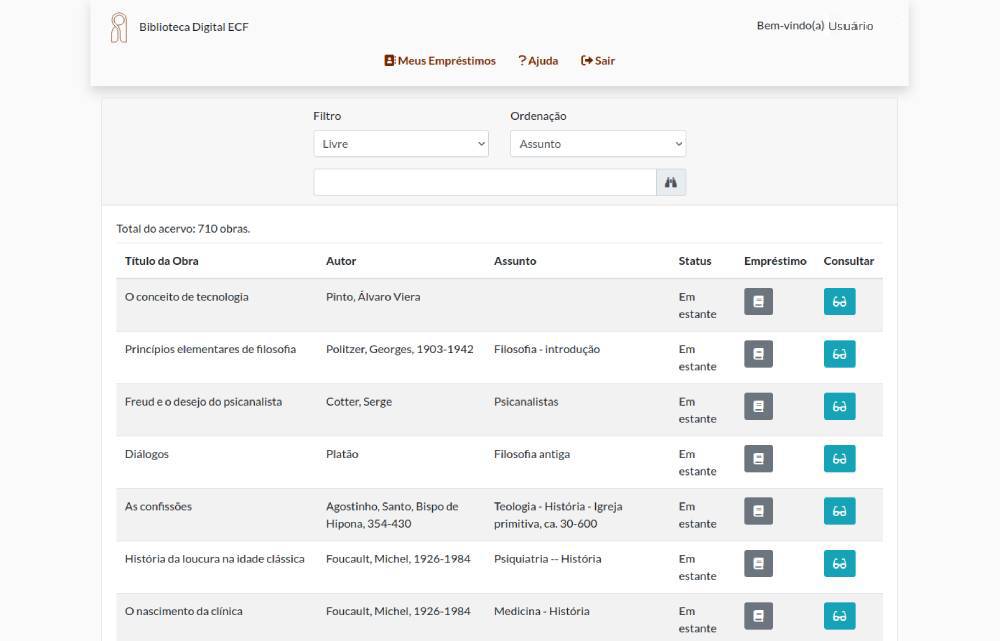Image resolution: width=1000 pixels, height=641 pixels.
Task: Click glasses icon for As confissões
Action: (x=839, y=511)
